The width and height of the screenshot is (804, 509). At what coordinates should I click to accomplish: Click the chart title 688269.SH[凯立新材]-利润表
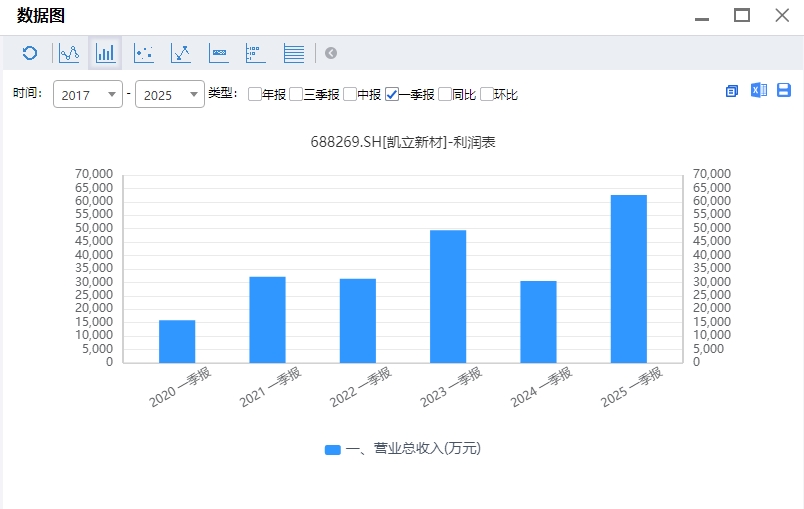[x=403, y=142]
